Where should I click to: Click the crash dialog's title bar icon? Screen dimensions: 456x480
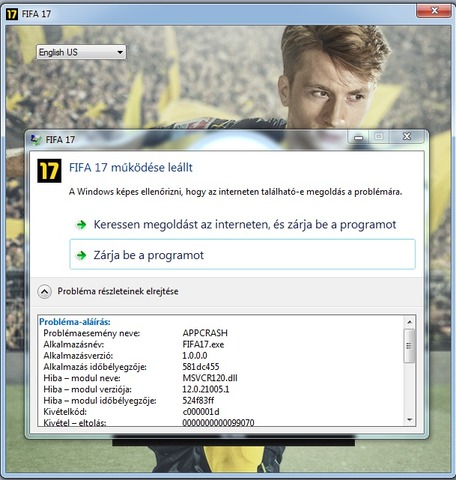click(x=36, y=139)
